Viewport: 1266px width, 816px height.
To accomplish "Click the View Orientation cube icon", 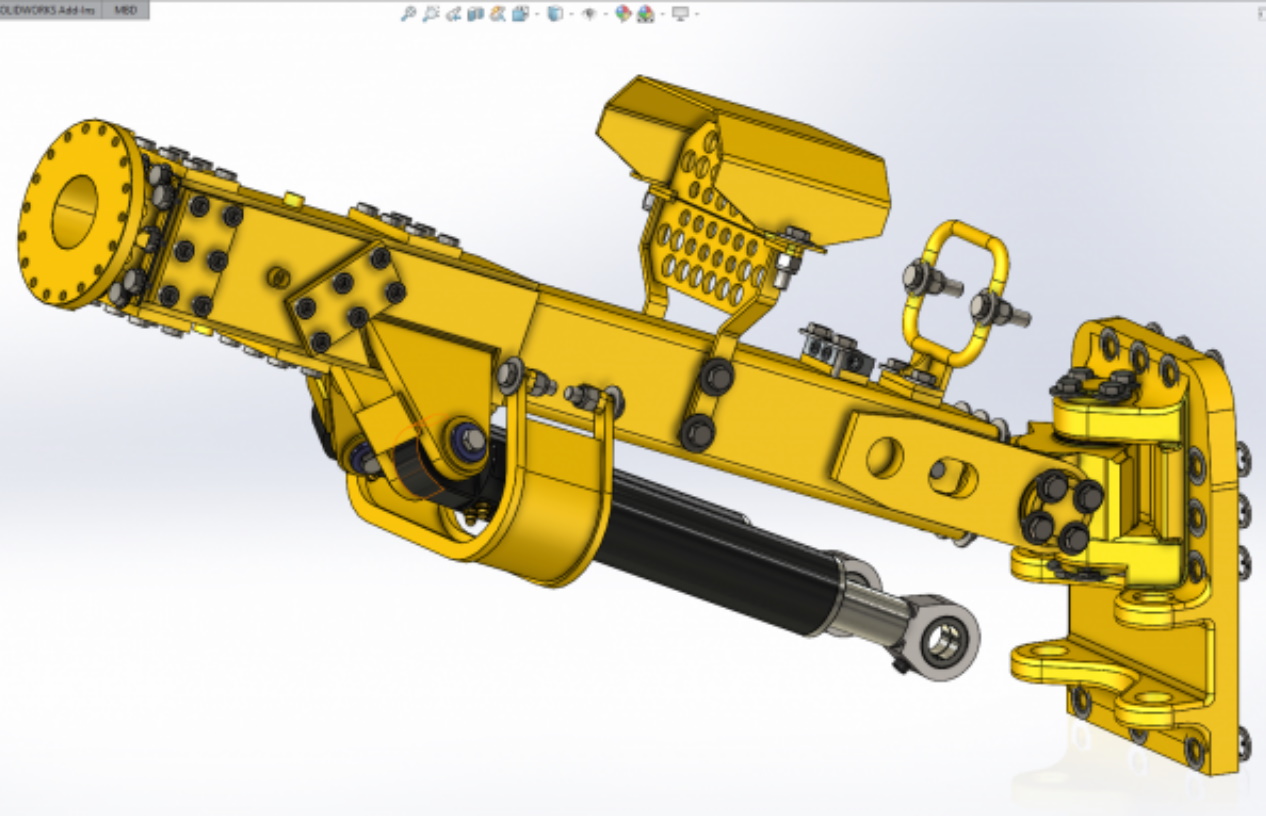I will coord(519,14).
